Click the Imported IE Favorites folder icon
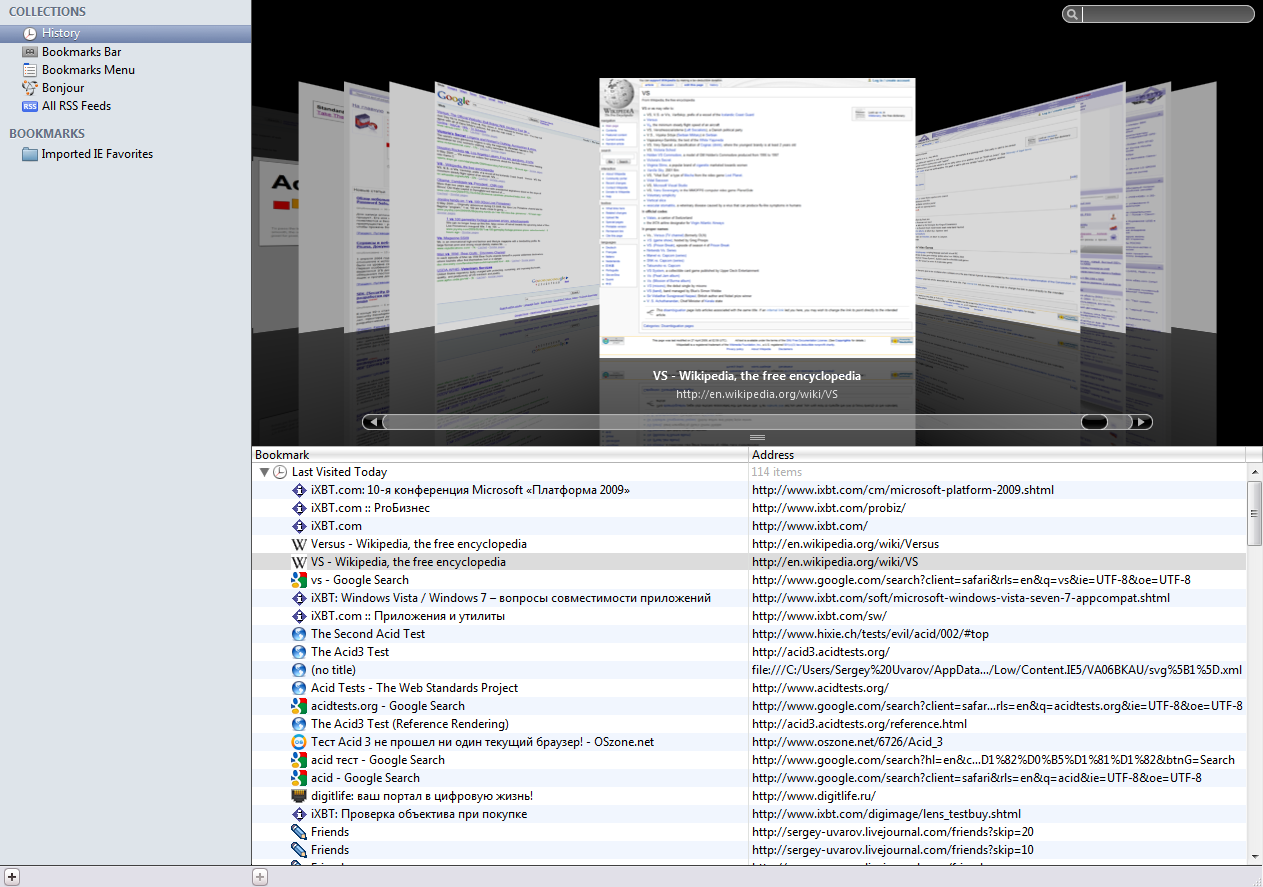 (30, 154)
